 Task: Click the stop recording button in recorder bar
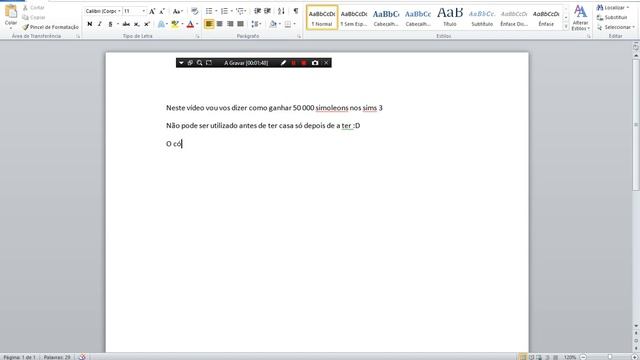click(304, 63)
